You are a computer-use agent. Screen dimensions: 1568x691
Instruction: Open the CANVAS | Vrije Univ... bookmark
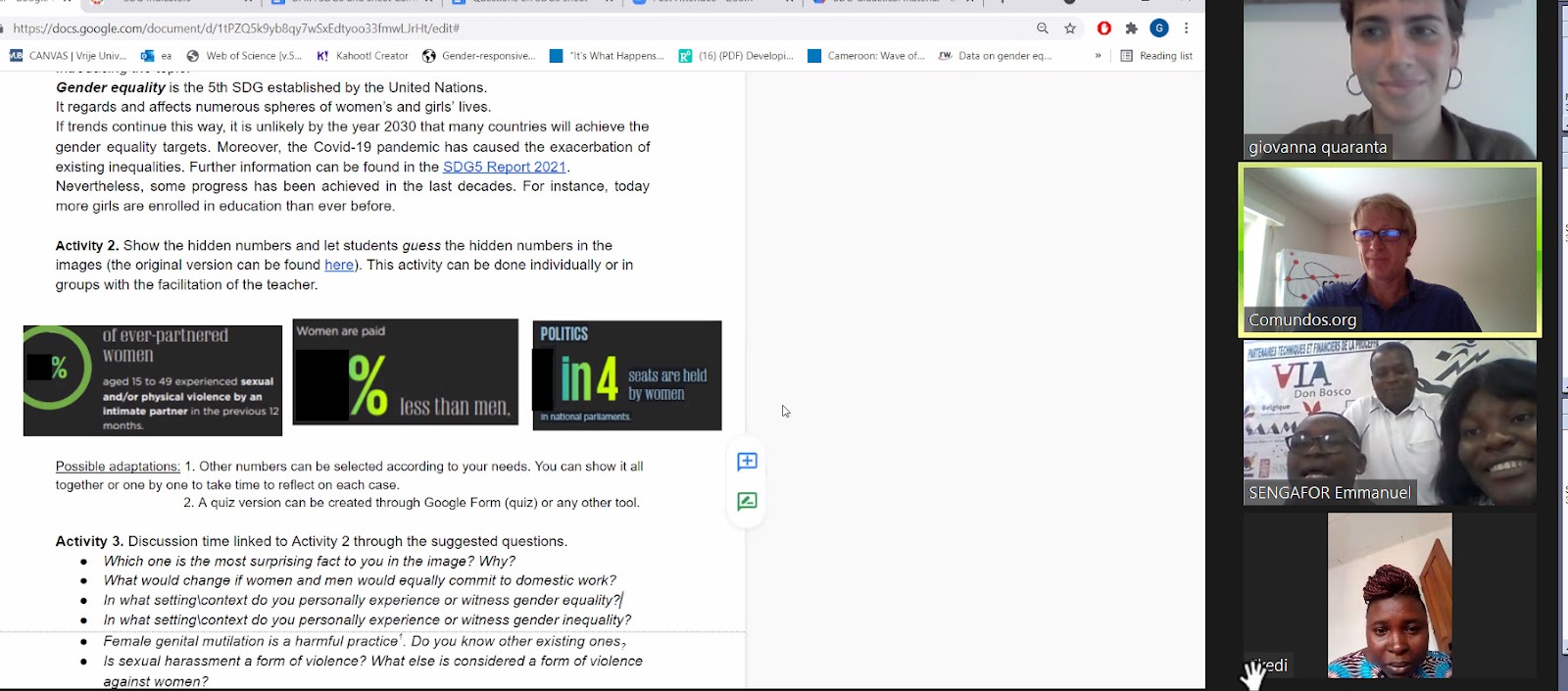pyautogui.click(x=69, y=56)
